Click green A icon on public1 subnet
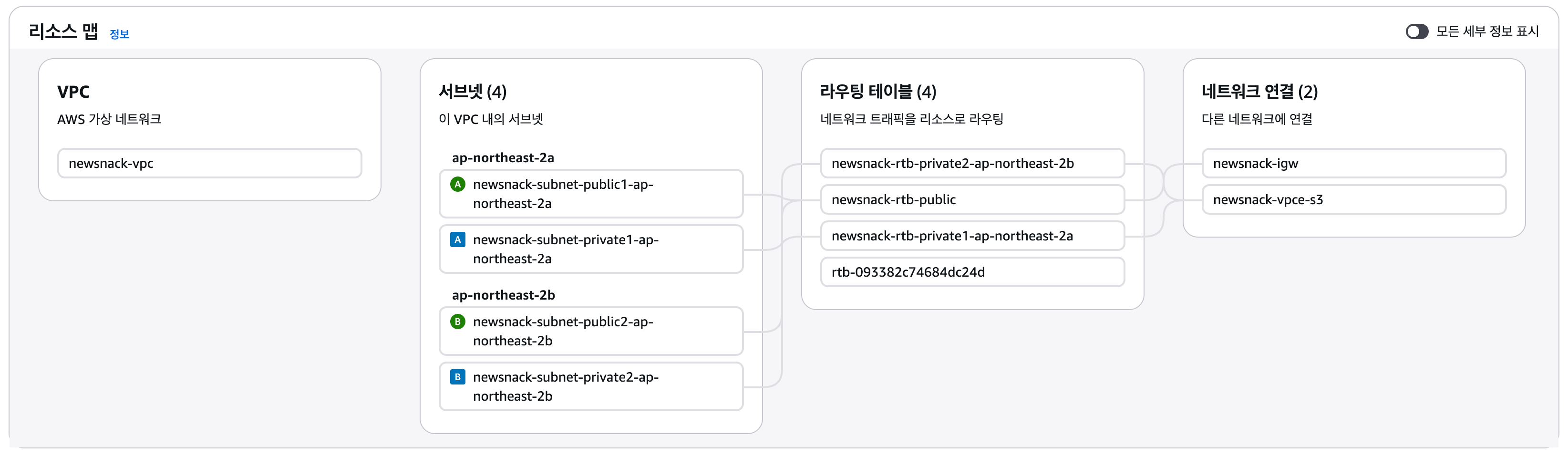The height and width of the screenshot is (457, 1568). [457, 185]
